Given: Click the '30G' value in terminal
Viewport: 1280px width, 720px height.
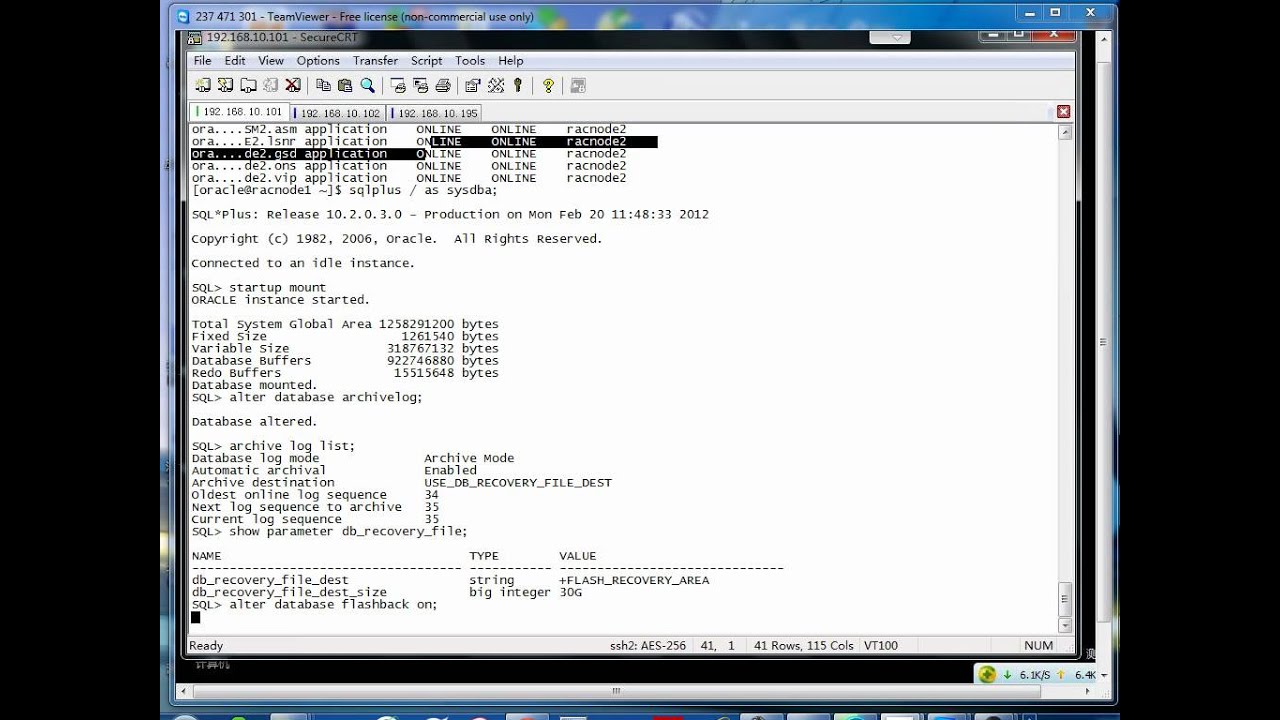Looking at the screenshot, I should point(571,592).
